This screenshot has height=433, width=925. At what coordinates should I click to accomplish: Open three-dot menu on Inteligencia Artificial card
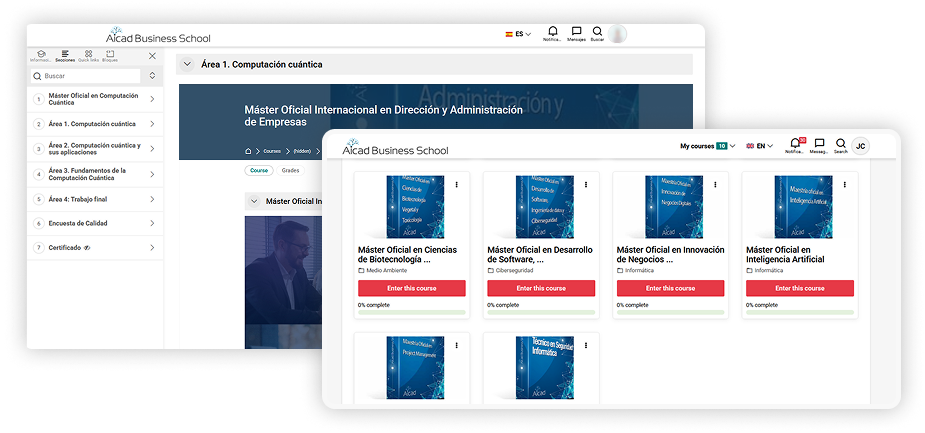click(x=845, y=185)
